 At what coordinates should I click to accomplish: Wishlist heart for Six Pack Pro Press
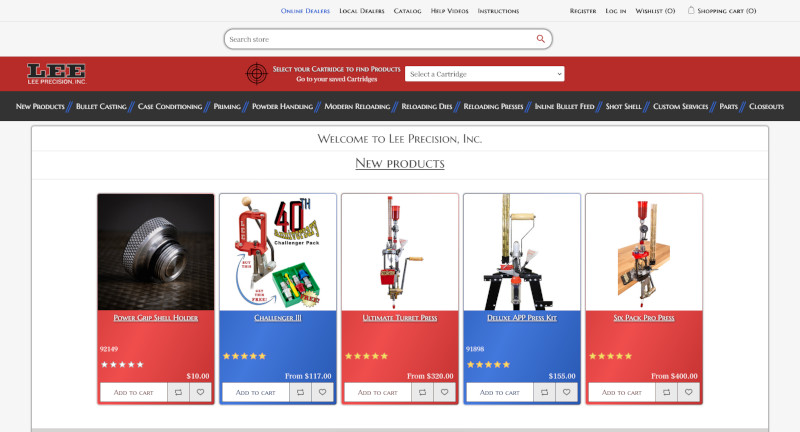(x=688, y=392)
